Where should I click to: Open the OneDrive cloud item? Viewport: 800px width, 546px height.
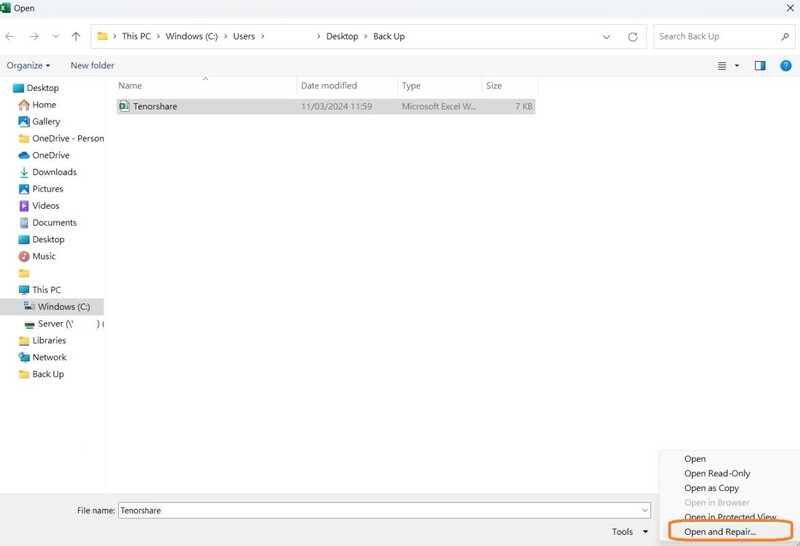(44, 155)
